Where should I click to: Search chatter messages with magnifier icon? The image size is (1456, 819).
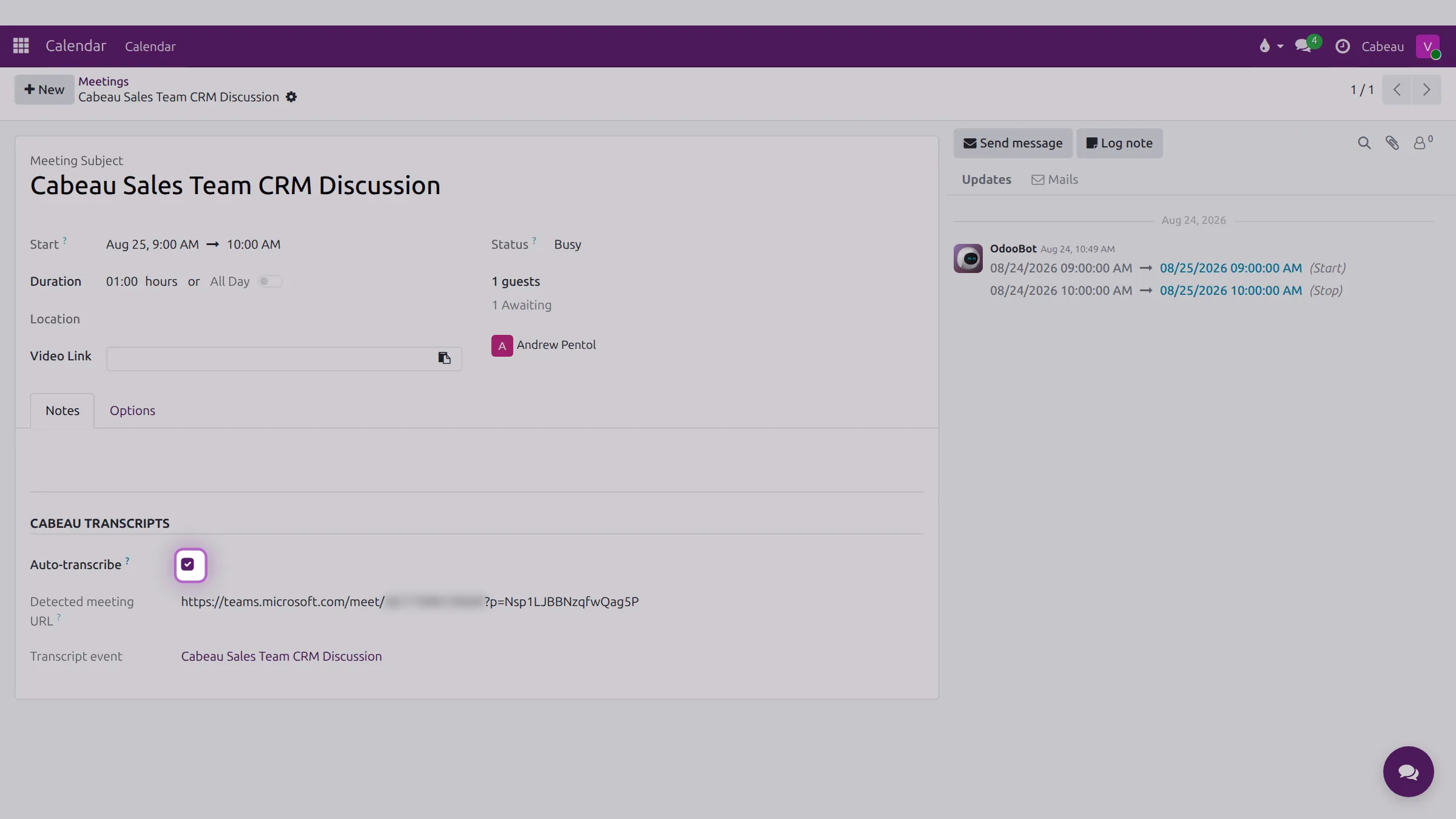[1364, 143]
